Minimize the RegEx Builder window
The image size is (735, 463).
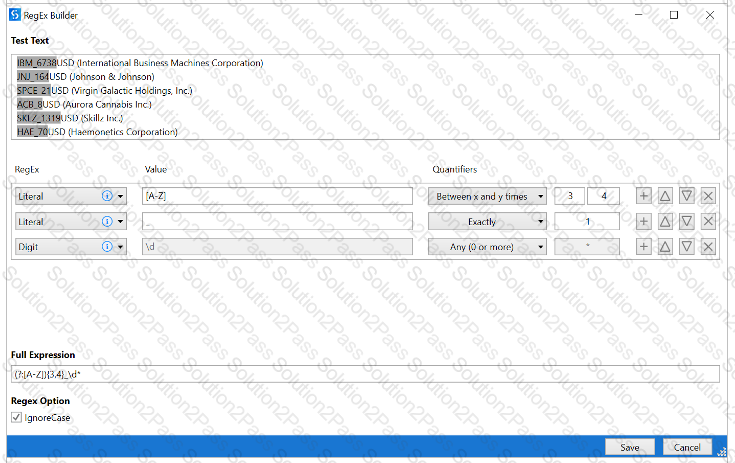click(638, 15)
